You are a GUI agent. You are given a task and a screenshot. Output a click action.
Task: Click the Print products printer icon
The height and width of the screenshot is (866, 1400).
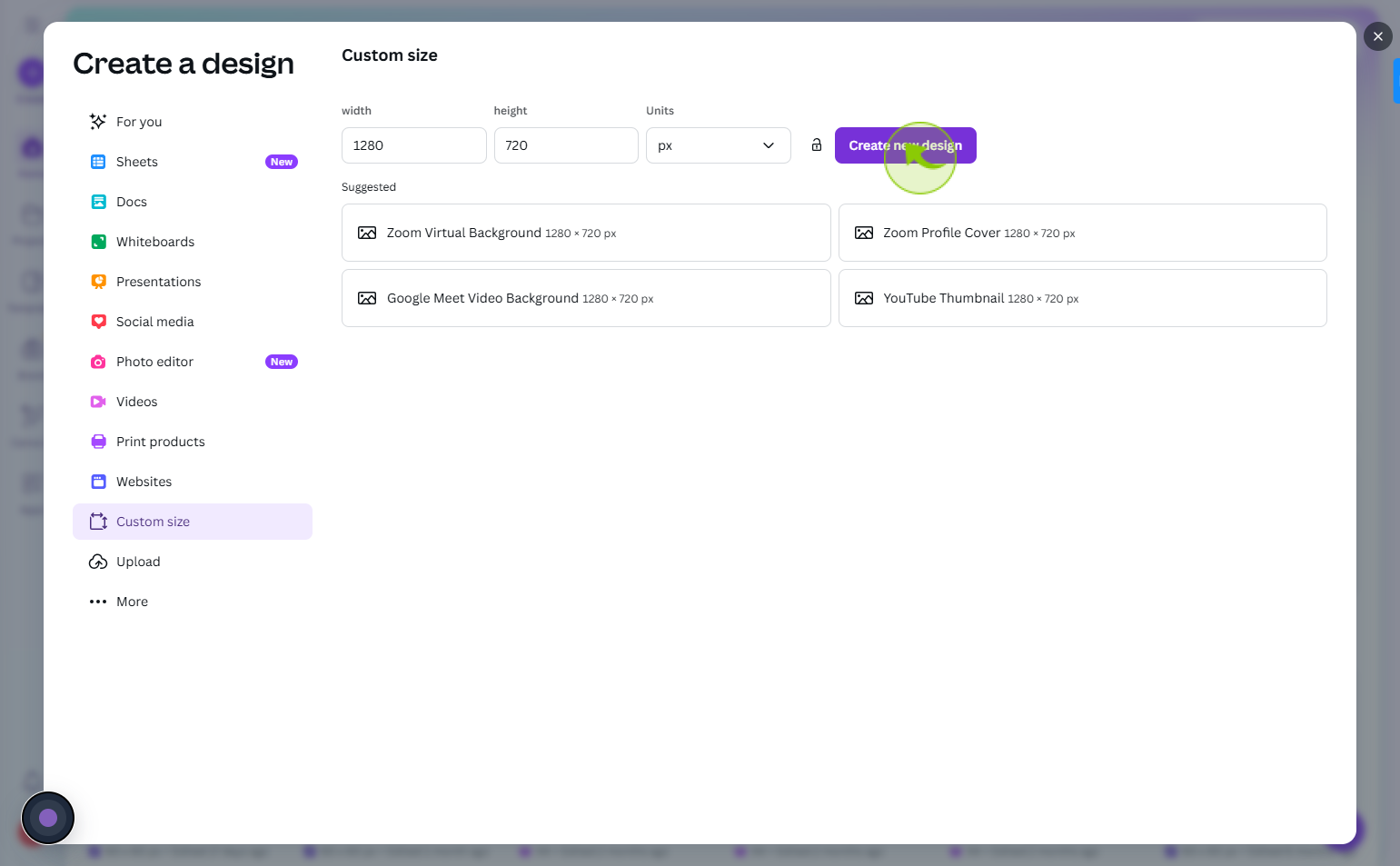pos(98,442)
